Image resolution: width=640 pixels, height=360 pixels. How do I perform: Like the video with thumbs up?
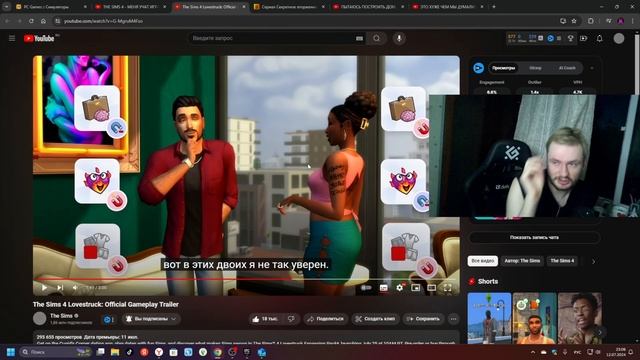(x=265, y=319)
